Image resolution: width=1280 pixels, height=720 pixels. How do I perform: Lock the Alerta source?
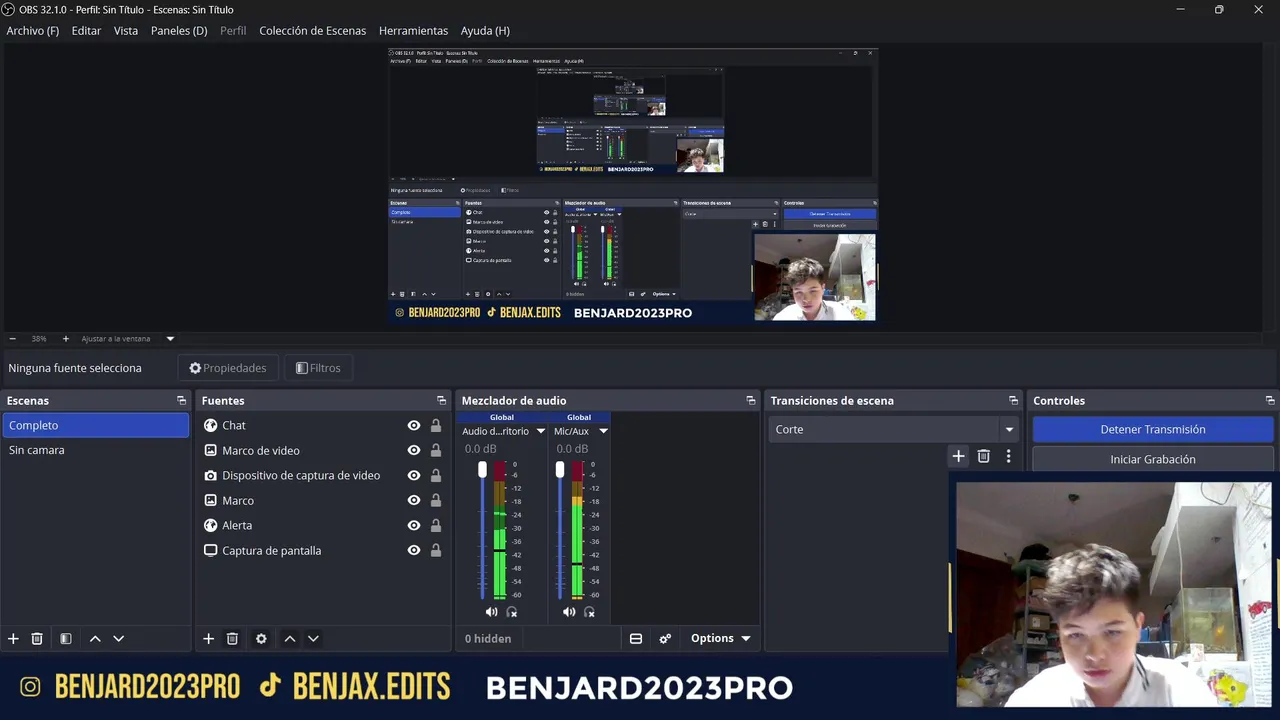coord(436,525)
